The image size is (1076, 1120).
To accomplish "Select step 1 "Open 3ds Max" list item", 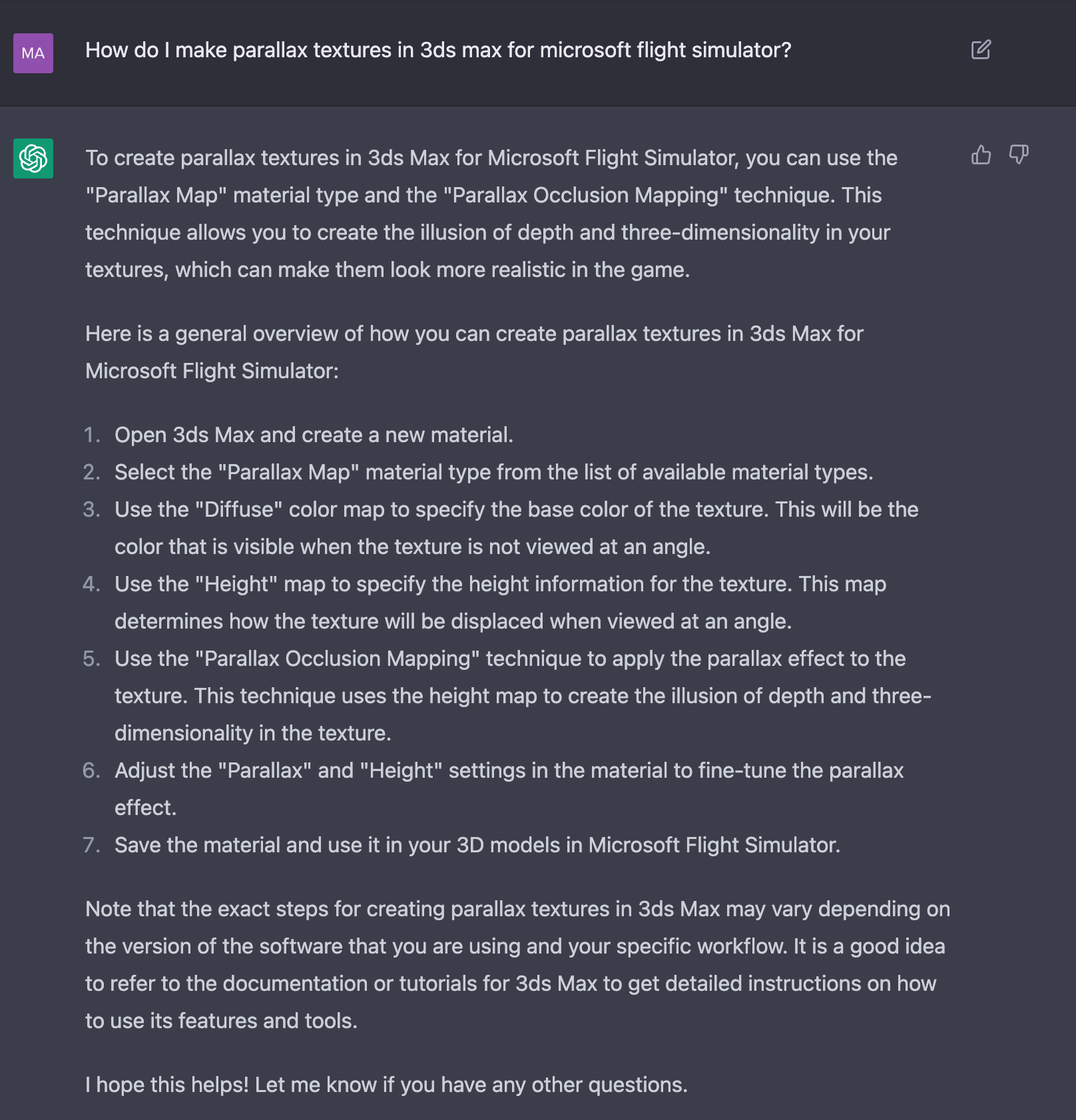I will coord(314,435).
